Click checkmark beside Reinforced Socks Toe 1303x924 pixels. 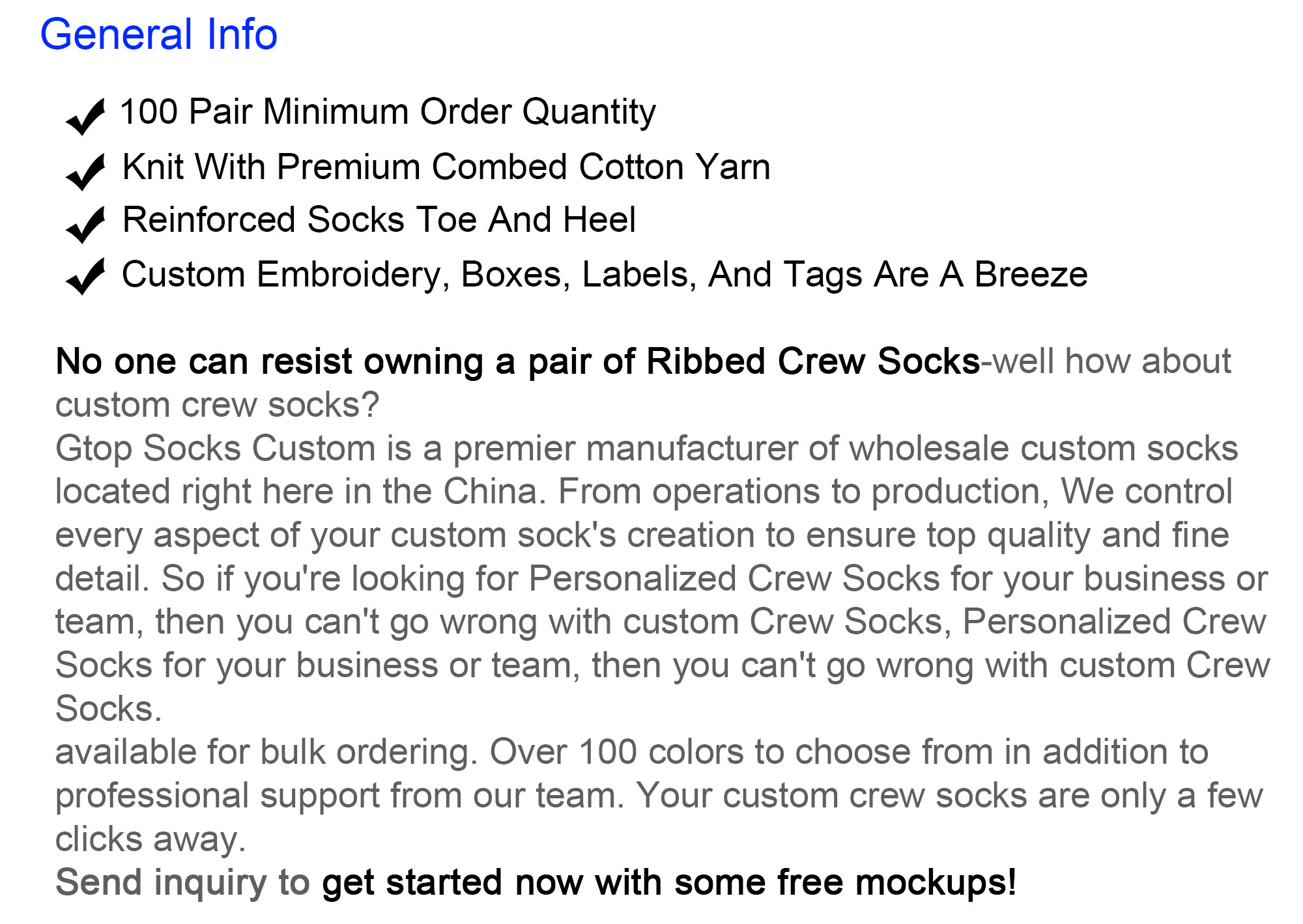tap(85, 225)
